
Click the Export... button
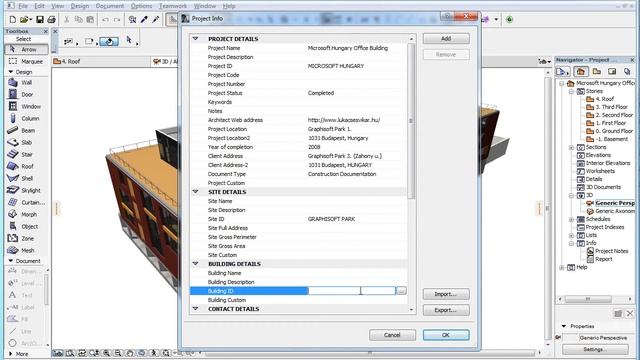point(446,310)
